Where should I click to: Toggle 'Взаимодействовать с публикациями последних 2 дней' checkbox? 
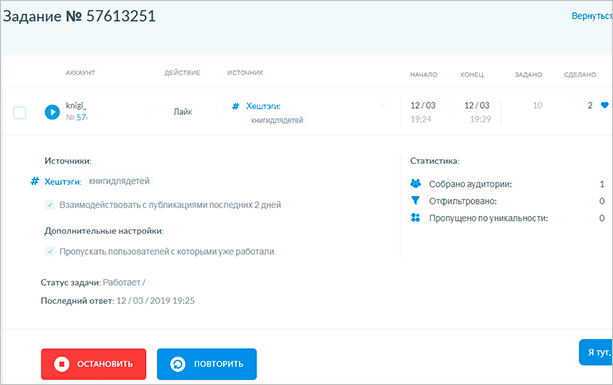point(50,204)
